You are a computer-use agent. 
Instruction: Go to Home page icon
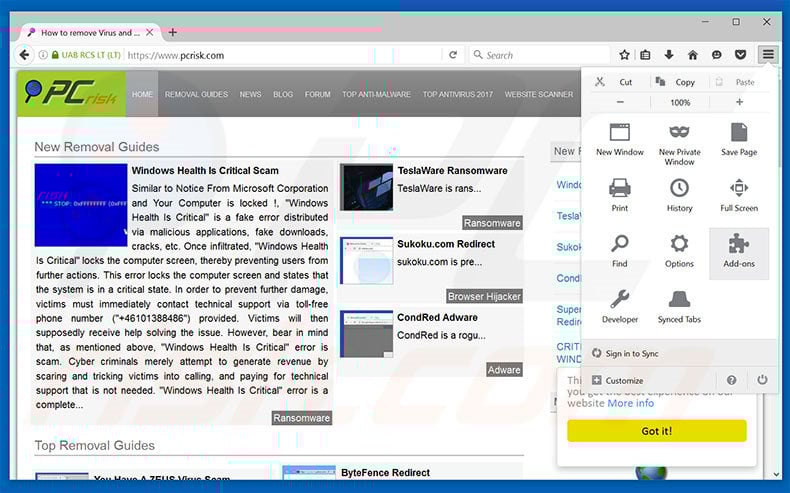693,55
